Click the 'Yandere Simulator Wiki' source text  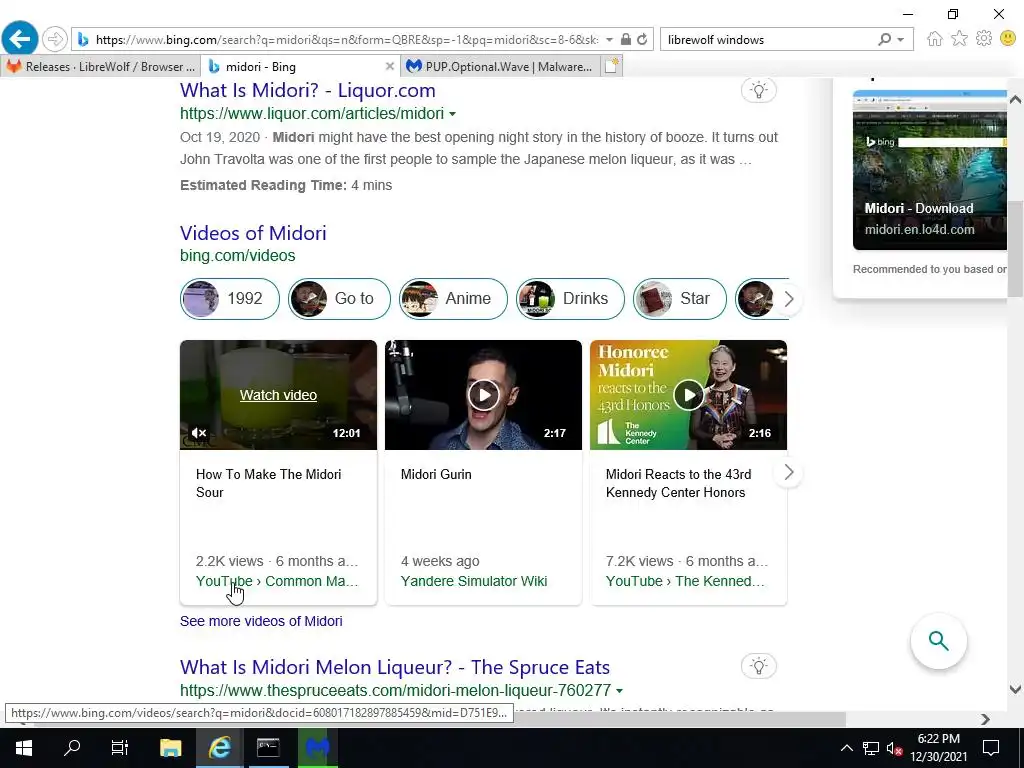(473, 581)
